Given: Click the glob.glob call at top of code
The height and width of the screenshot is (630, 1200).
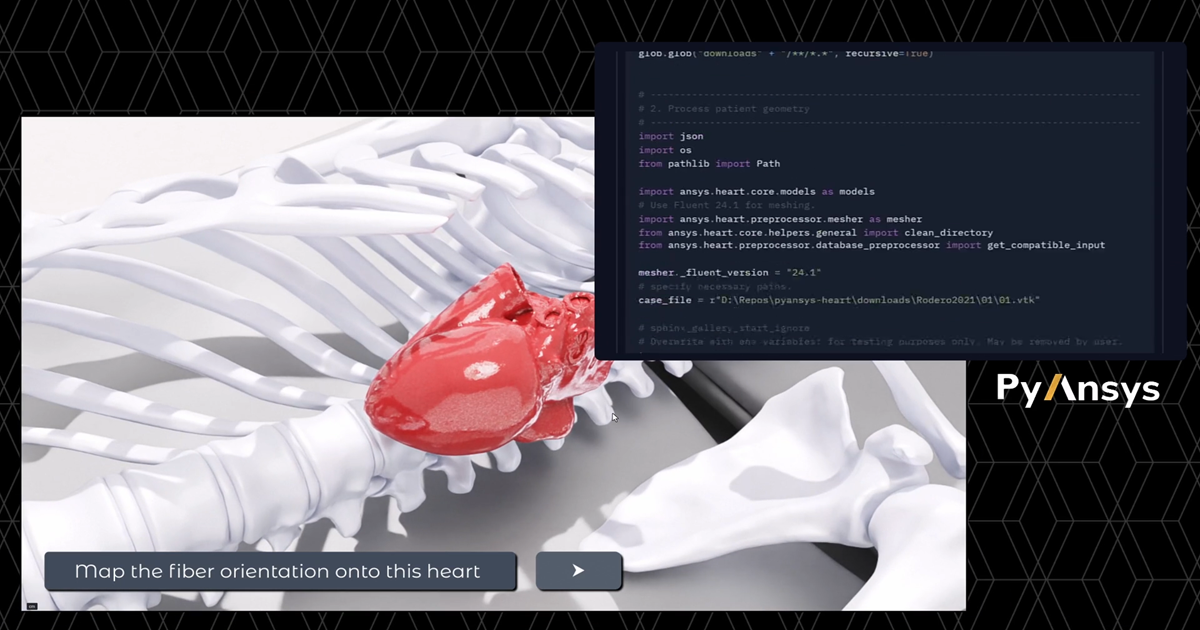Looking at the screenshot, I should (x=785, y=53).
